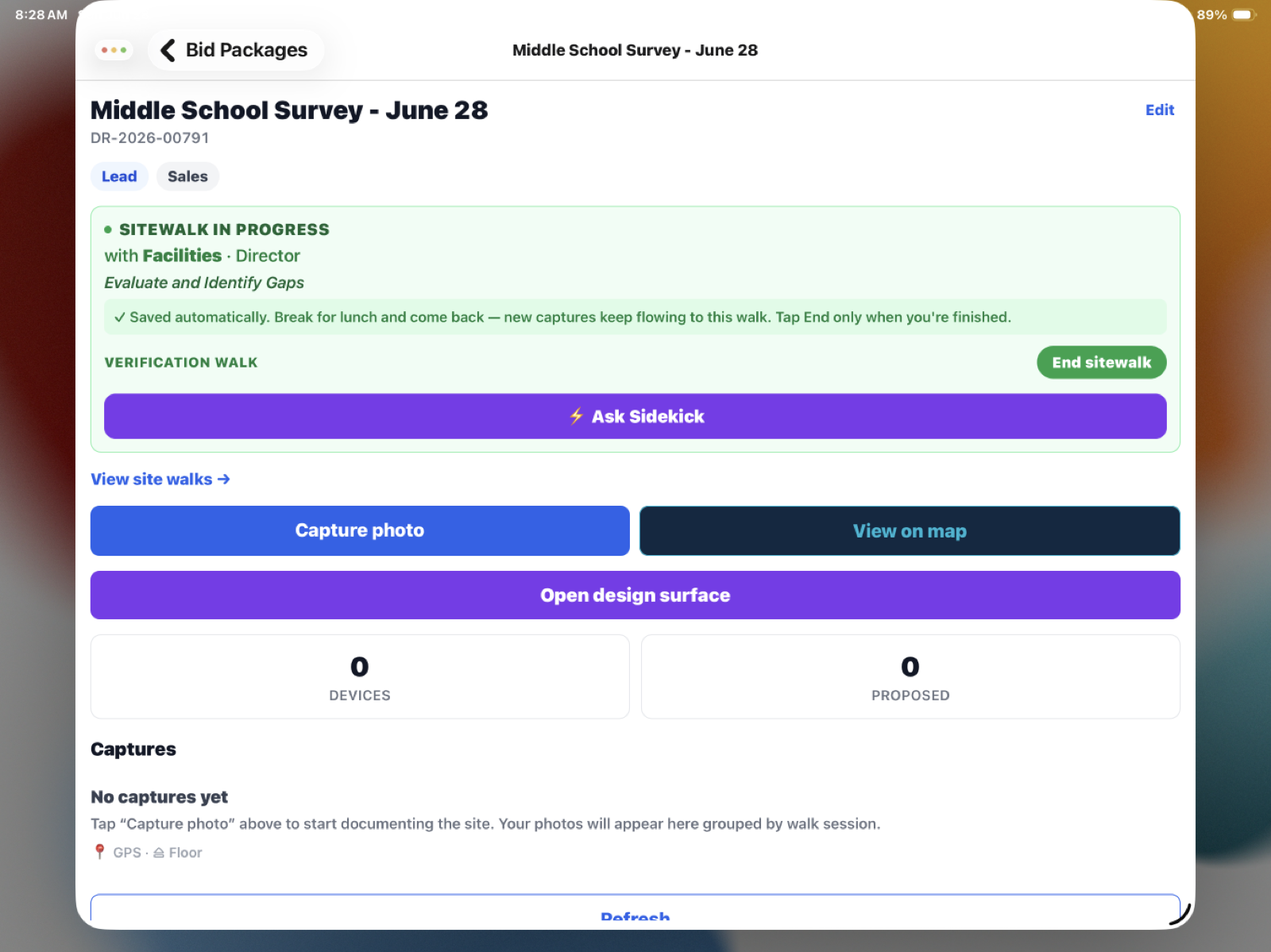
Task: Select the Lead tag
Action: click(119, 176)
